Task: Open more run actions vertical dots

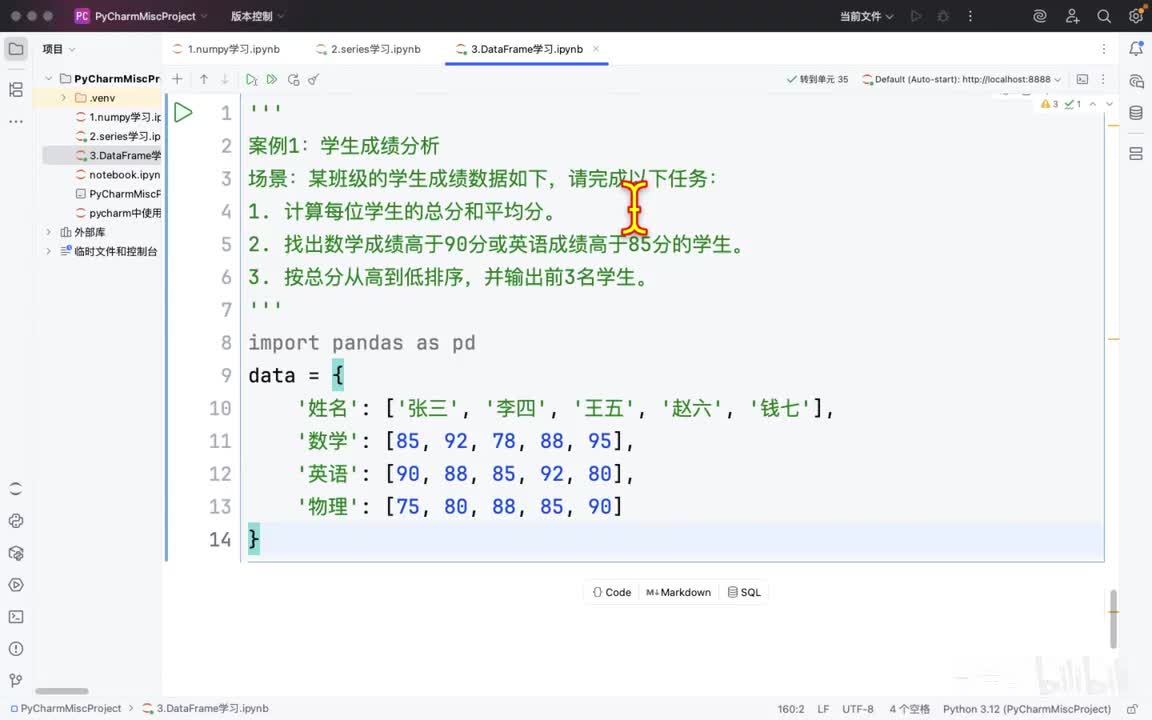Action: pyautogui.click(x=970, y=16)
